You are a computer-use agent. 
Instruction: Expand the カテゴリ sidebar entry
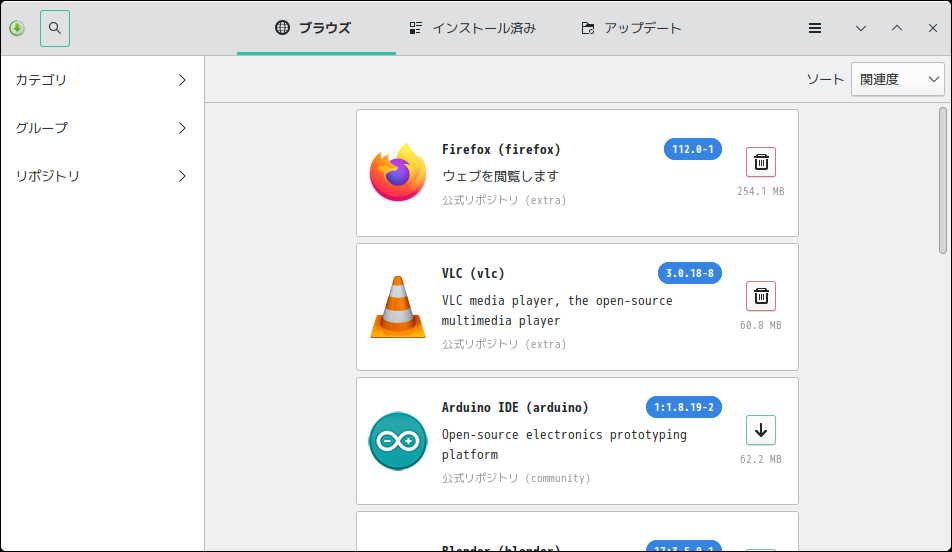102,80
